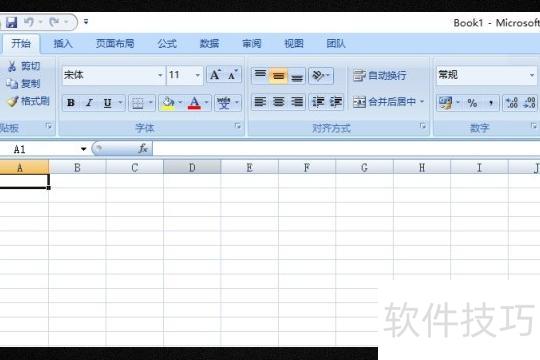Select the 数据 ribbon tab

(209, 43)
